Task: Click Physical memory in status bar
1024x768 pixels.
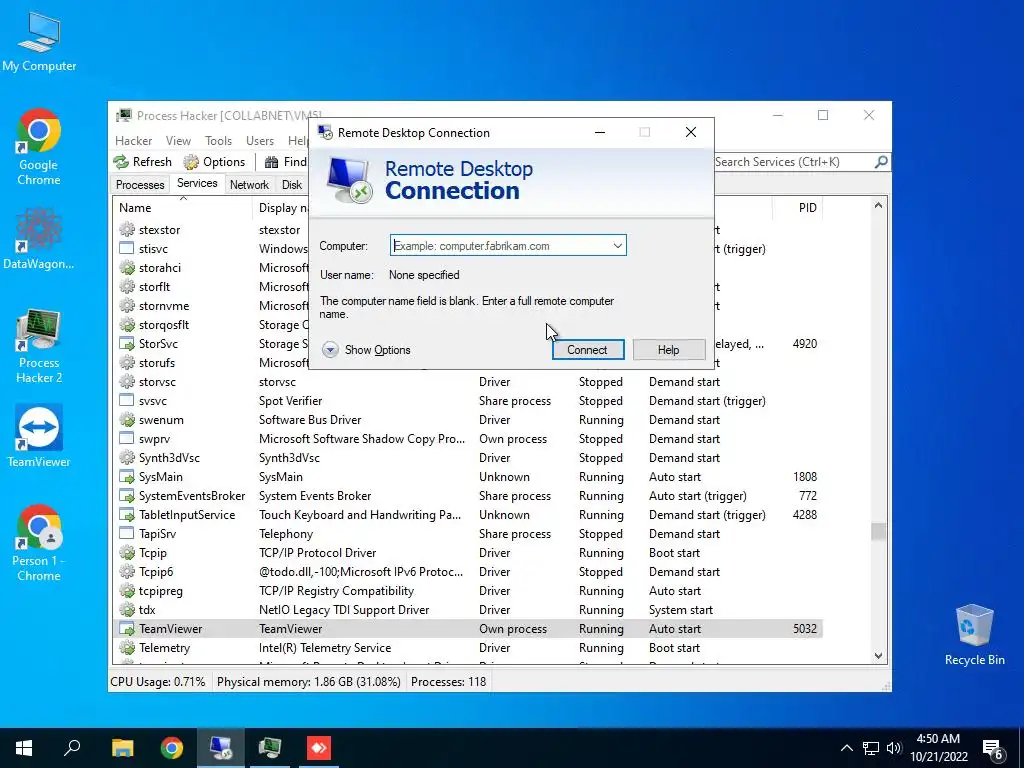Action: click(309, 682)
